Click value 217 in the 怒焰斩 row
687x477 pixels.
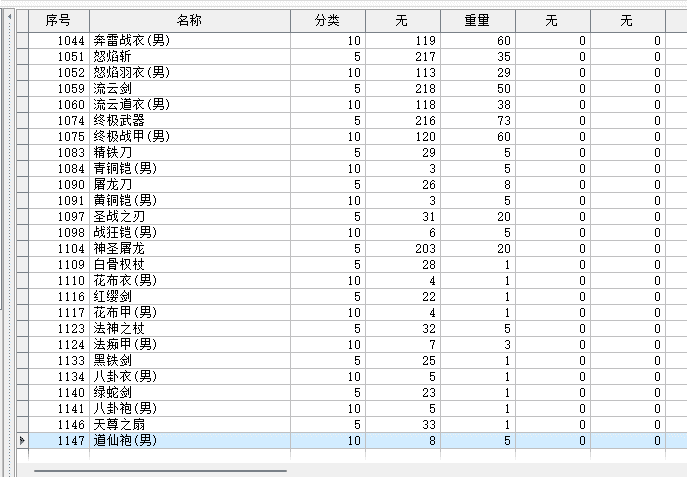pos(403,57)
